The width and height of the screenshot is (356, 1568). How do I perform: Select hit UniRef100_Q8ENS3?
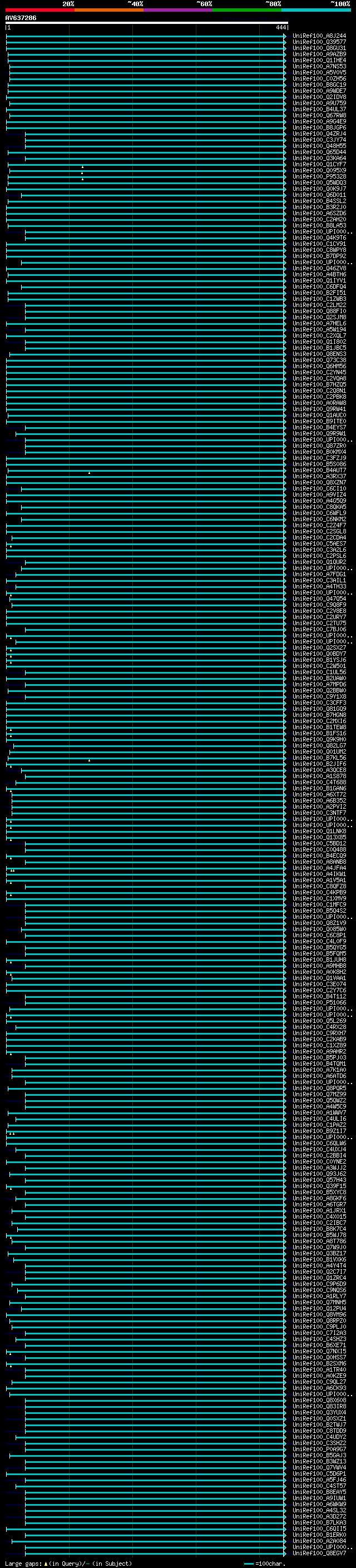coord(319,354)
